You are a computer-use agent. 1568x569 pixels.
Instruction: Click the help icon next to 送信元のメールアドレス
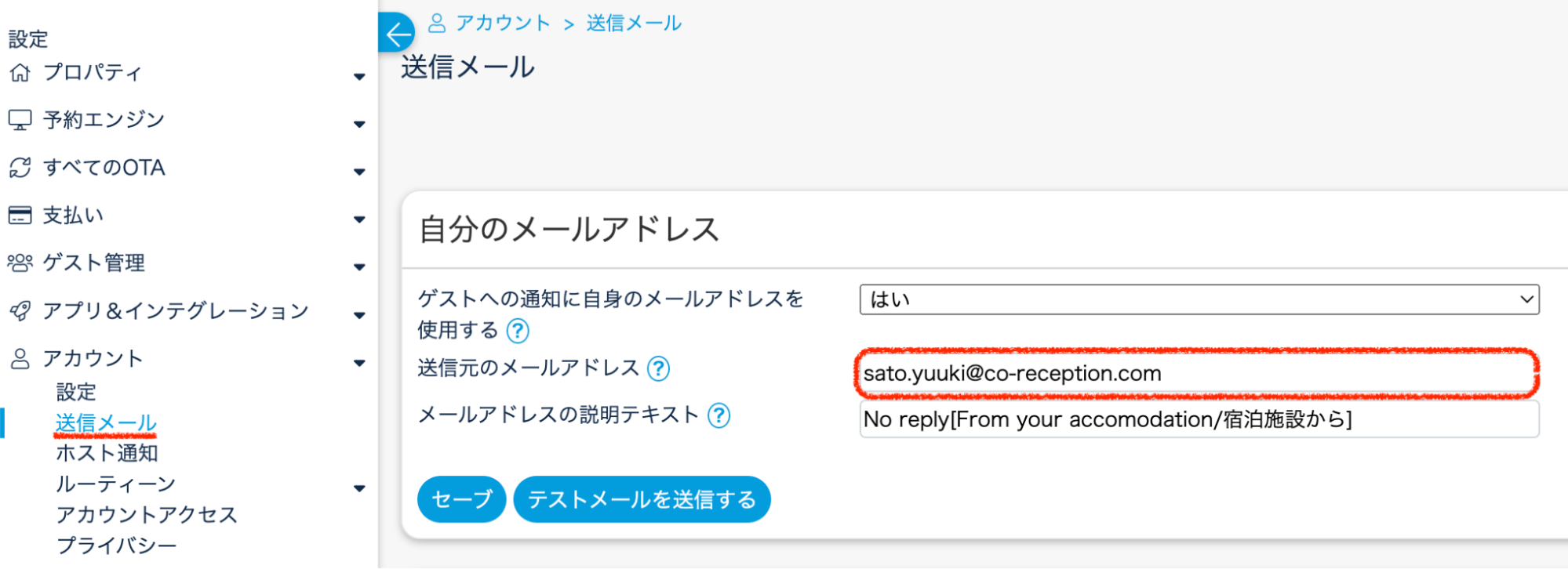coord(658,368)
